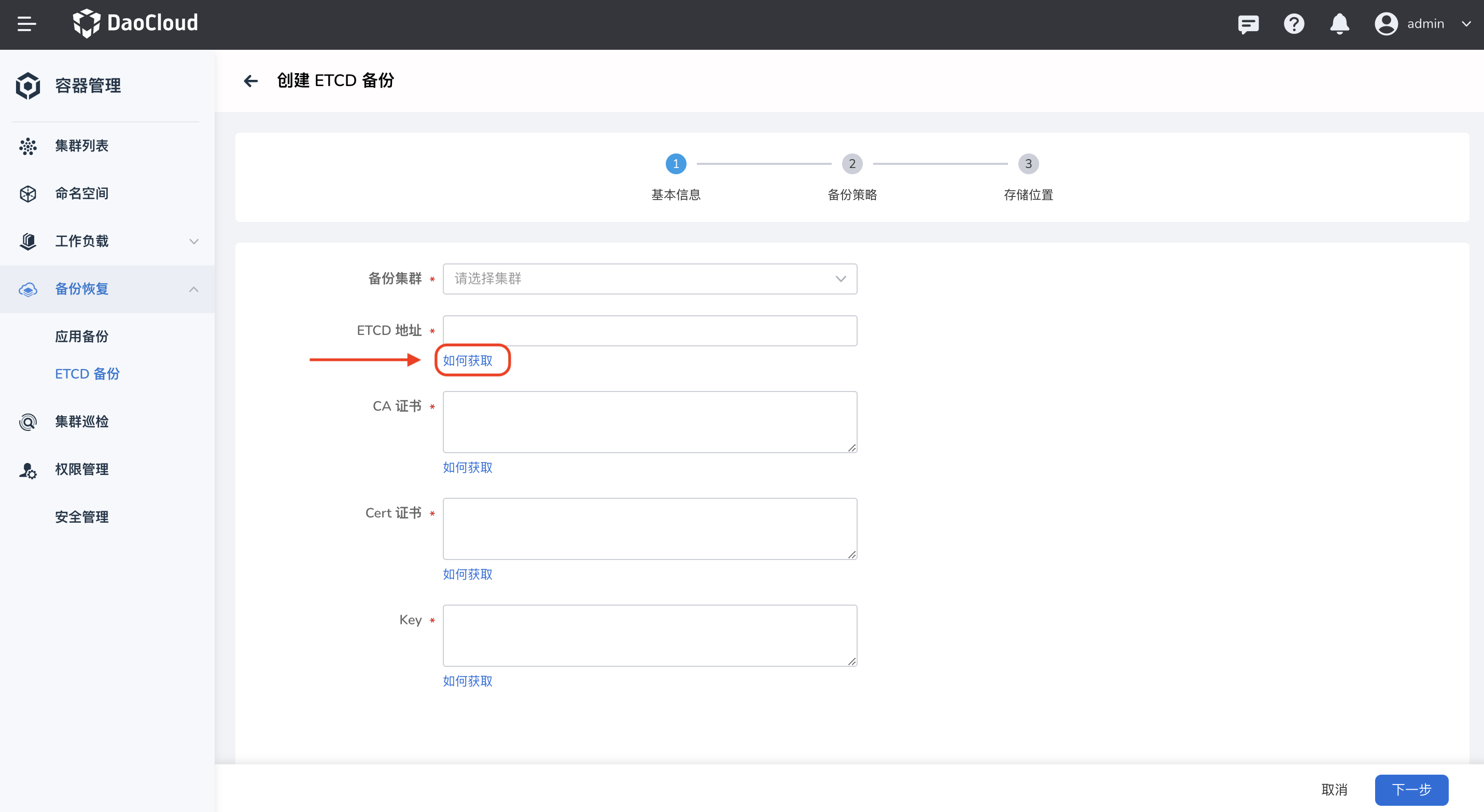Open the notifications bell icon
The width and height of the screenshot is (1484, 812).
click(x=1339, y=24)
